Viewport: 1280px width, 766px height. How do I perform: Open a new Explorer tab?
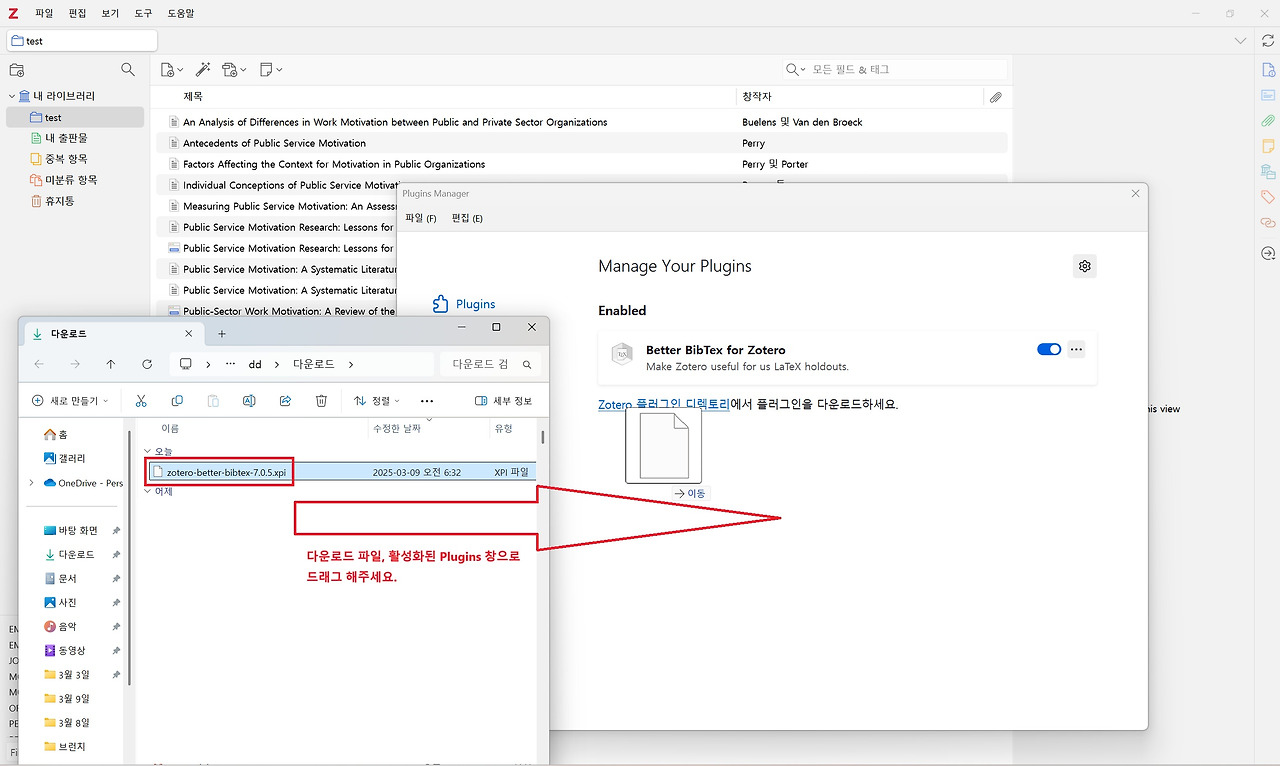point(222,334)
